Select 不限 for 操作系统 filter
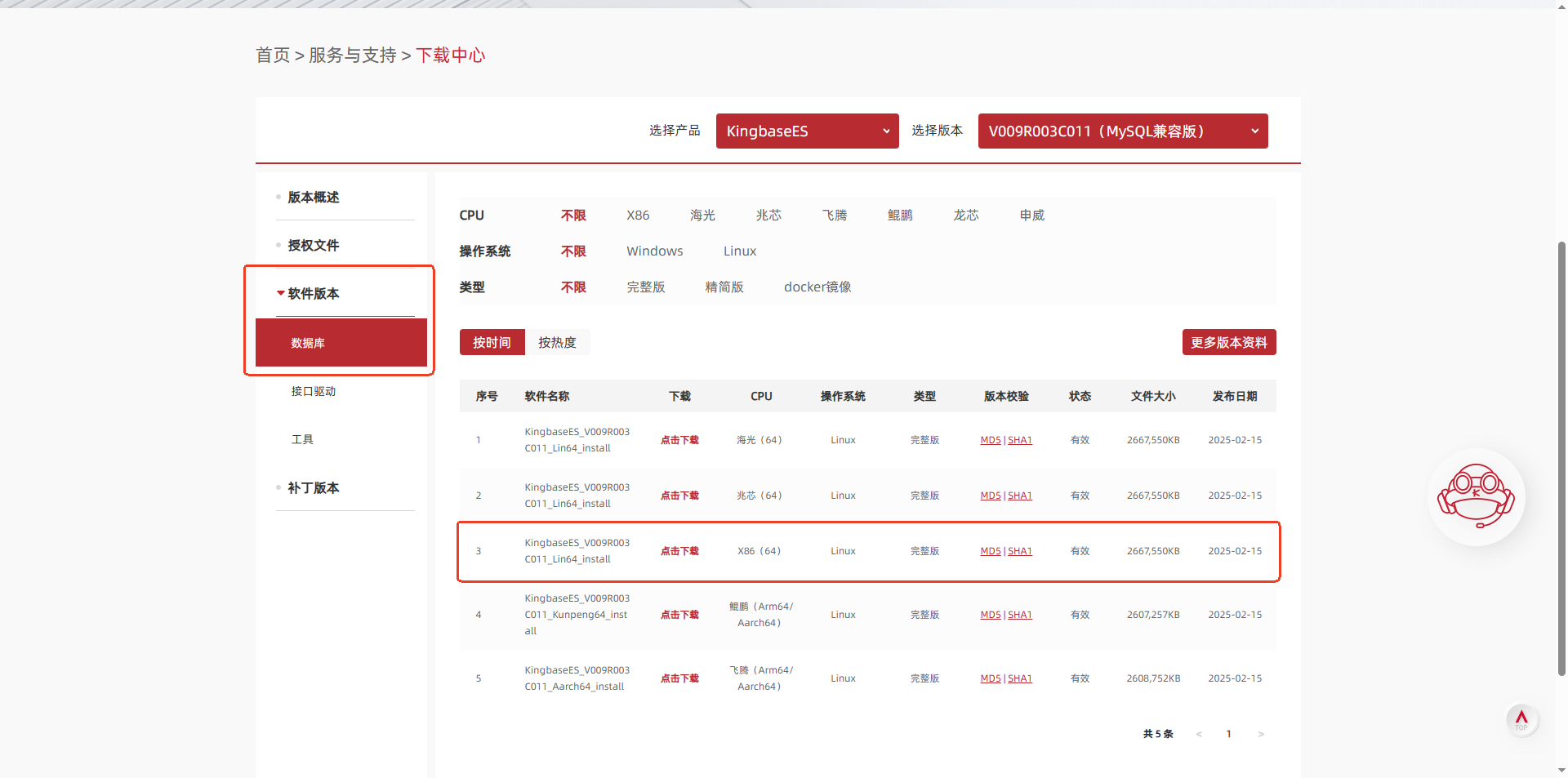Viewport: 1568px width, 778px height. 573,251
